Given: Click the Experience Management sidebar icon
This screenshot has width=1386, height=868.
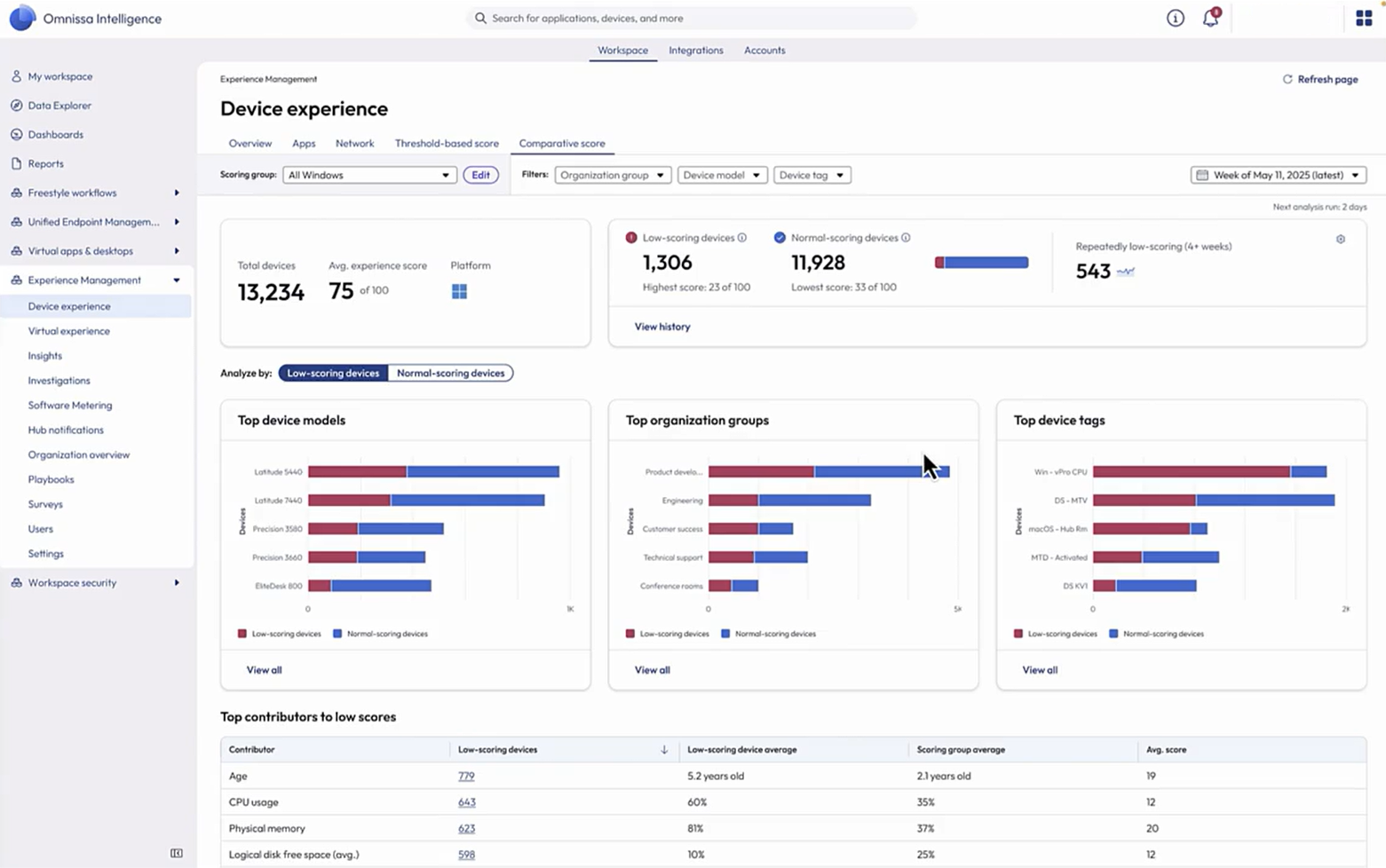Looking at the screenshot, I should [16, 280].
